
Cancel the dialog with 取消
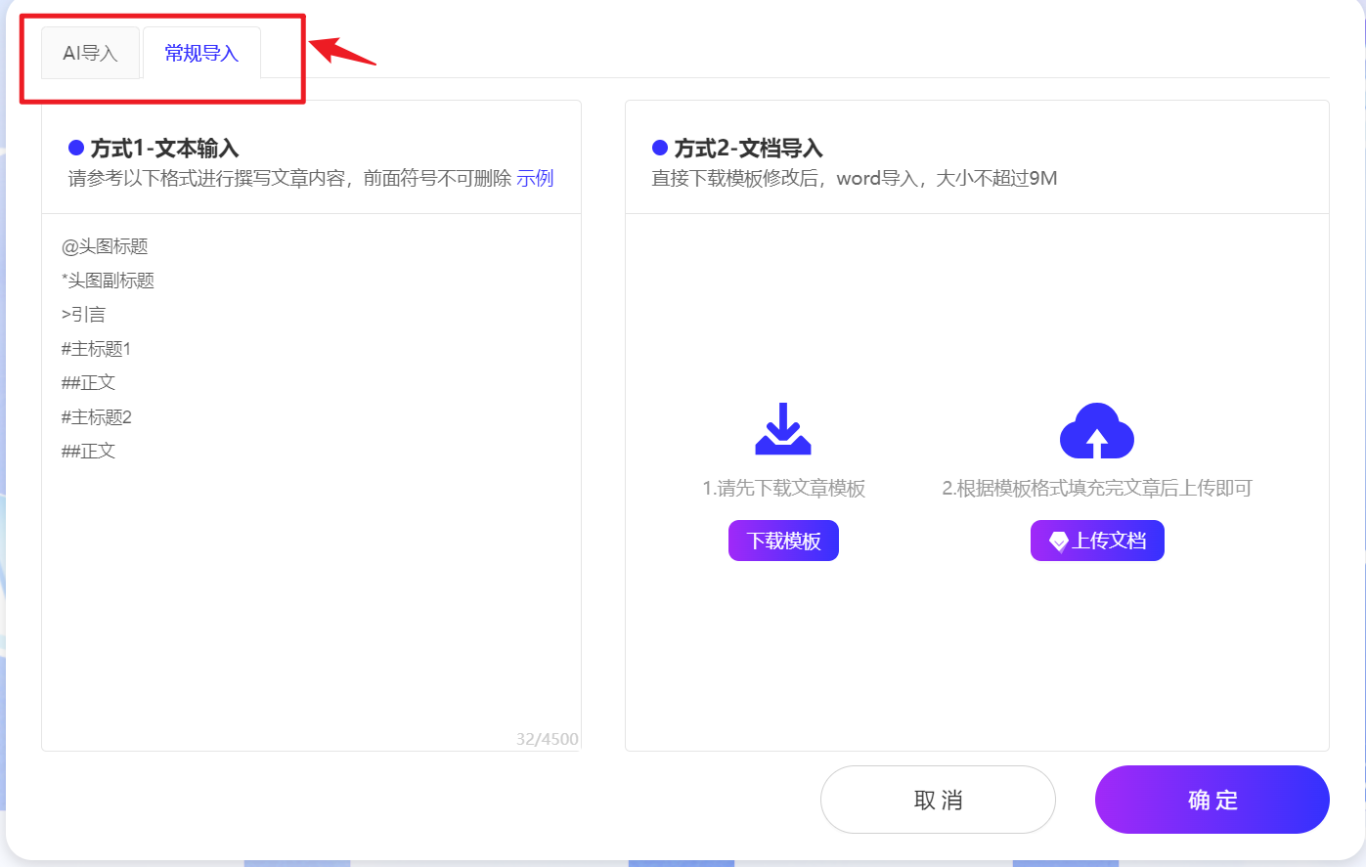coord(937,800)
